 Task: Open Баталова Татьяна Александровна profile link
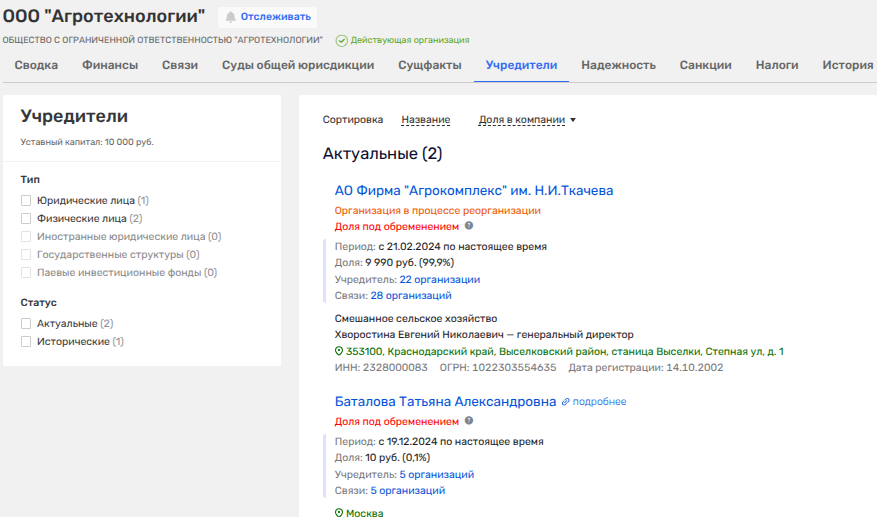[445, 402]
